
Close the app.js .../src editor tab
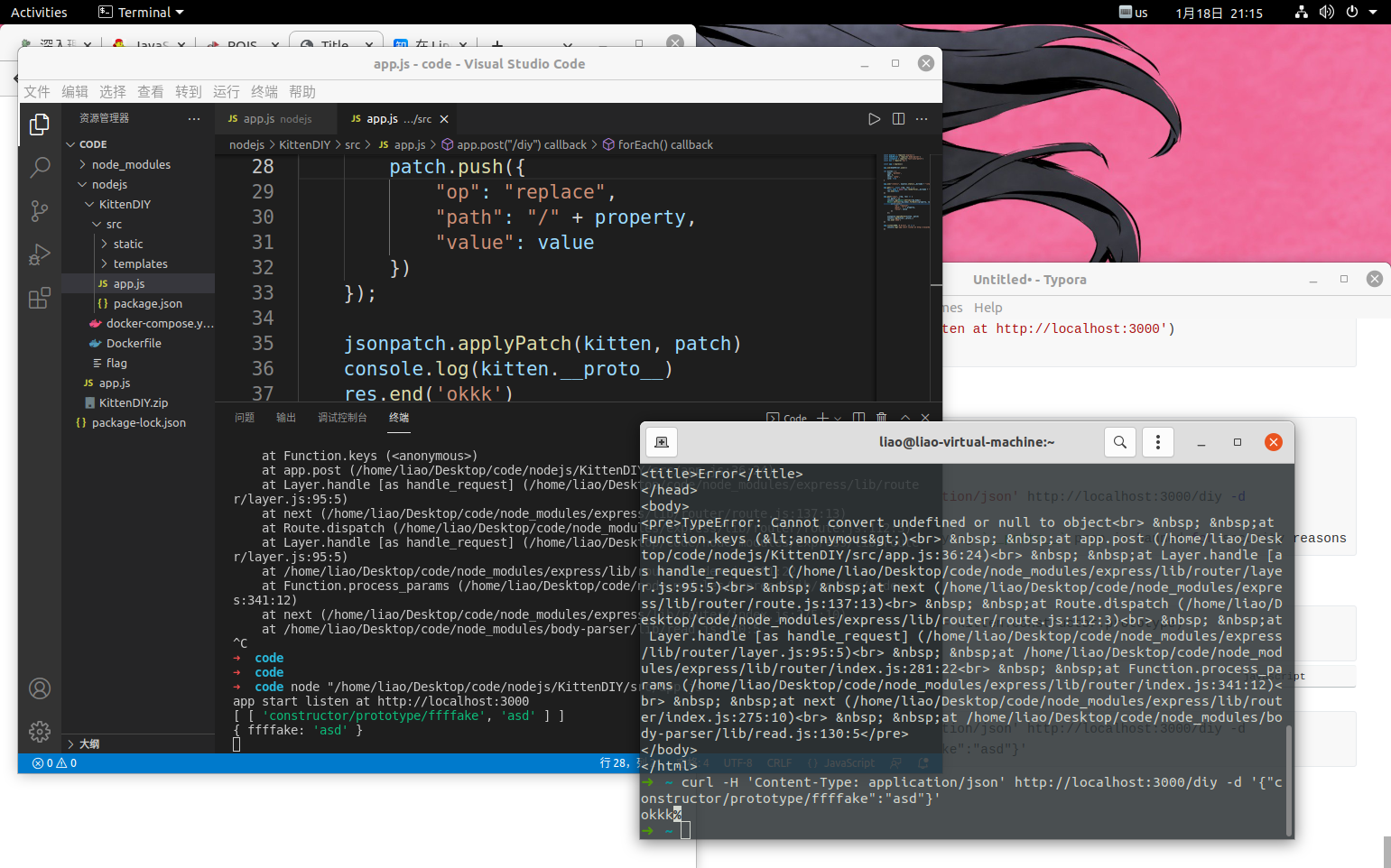pyautogui.click(x=444, y=119)
